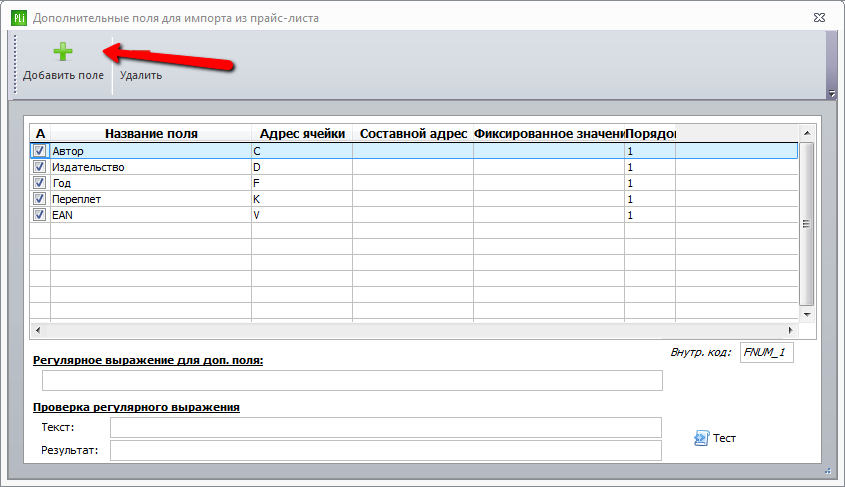Click the vertical scrollbar down arrow
845x487 pixels.
pos(807,315)
